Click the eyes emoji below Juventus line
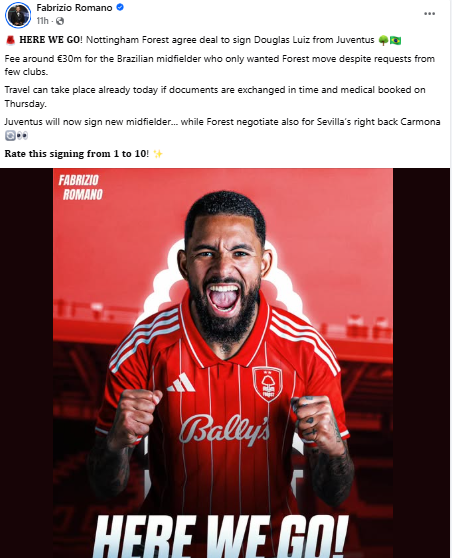 coord(22,136)
